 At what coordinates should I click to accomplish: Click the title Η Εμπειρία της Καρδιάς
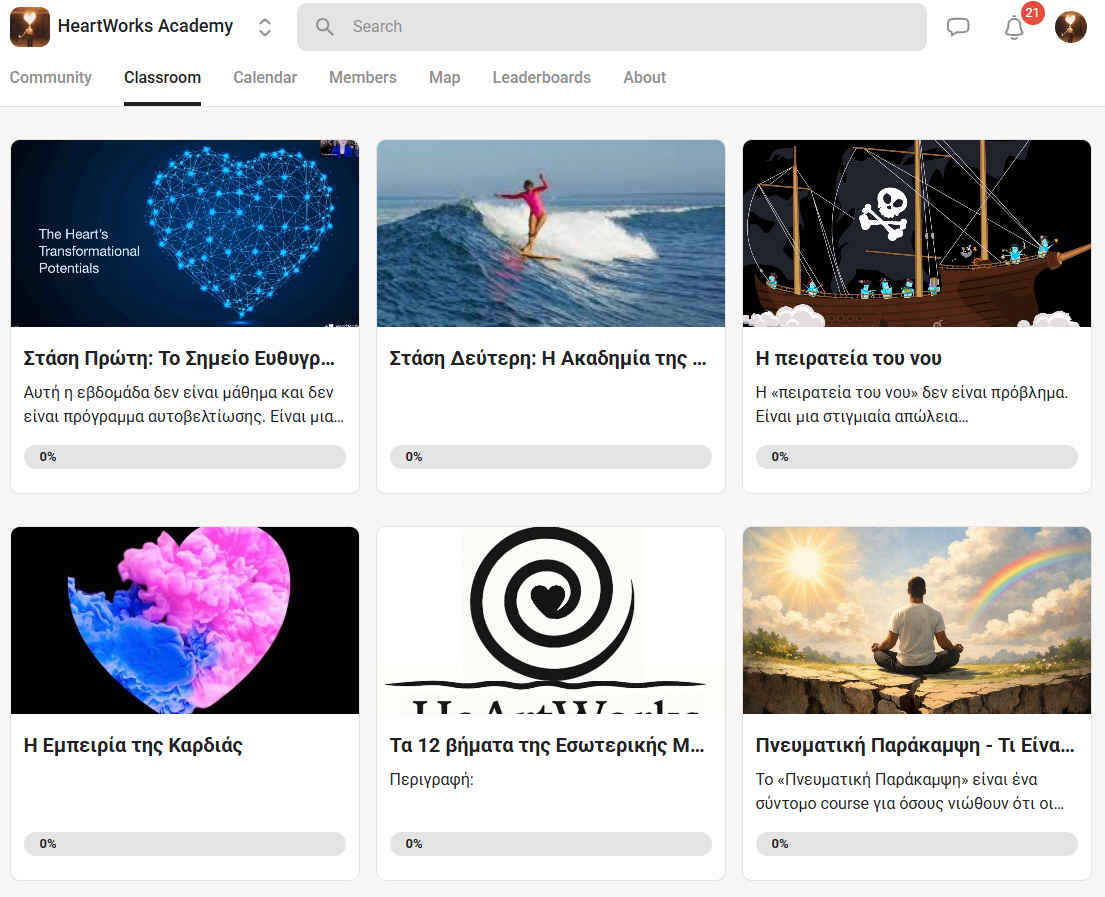coord(133,746)
